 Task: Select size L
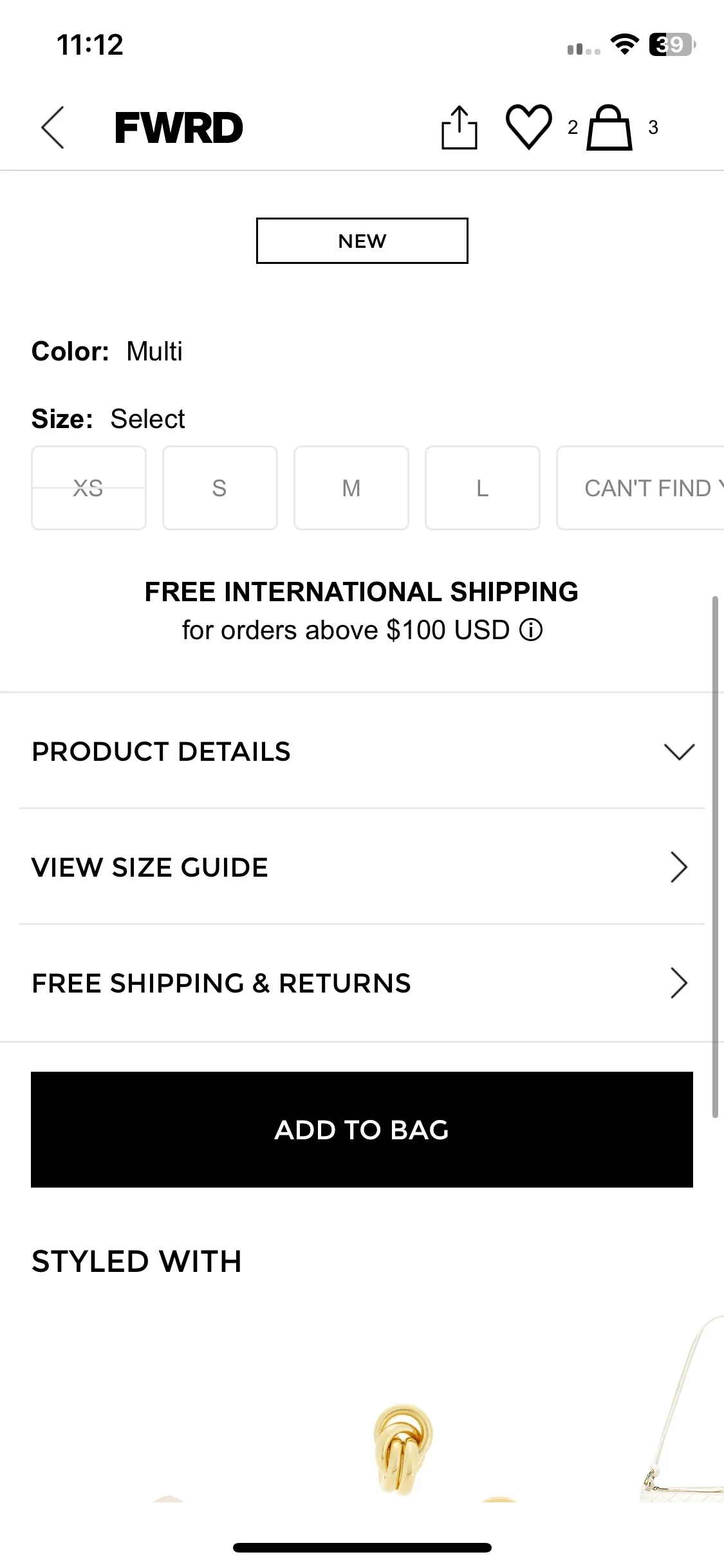click(x=483, y=488)
